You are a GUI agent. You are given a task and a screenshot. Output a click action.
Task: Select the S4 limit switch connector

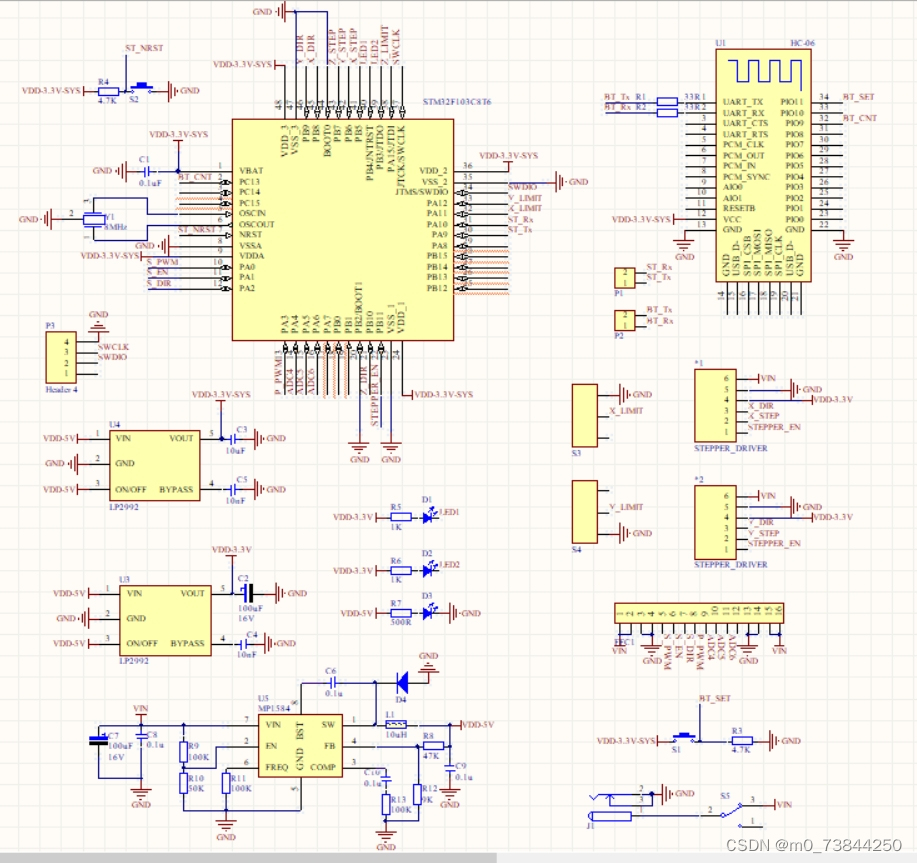585,512
